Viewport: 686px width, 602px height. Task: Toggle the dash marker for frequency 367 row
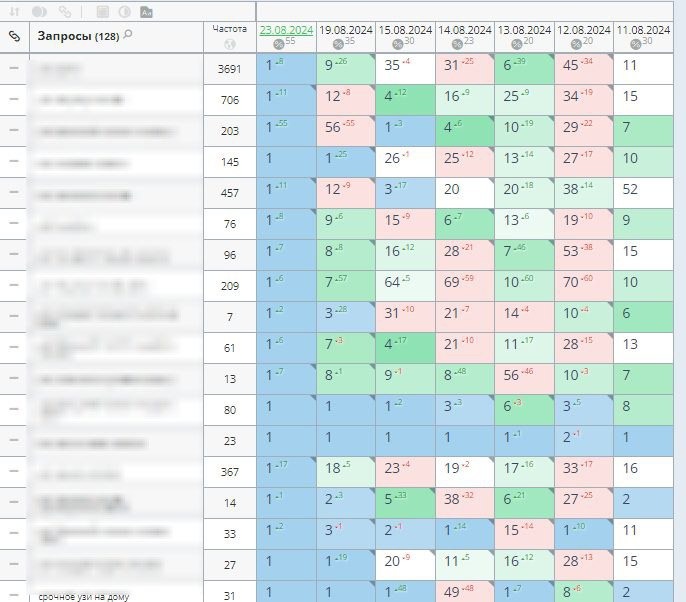[14, 472]
